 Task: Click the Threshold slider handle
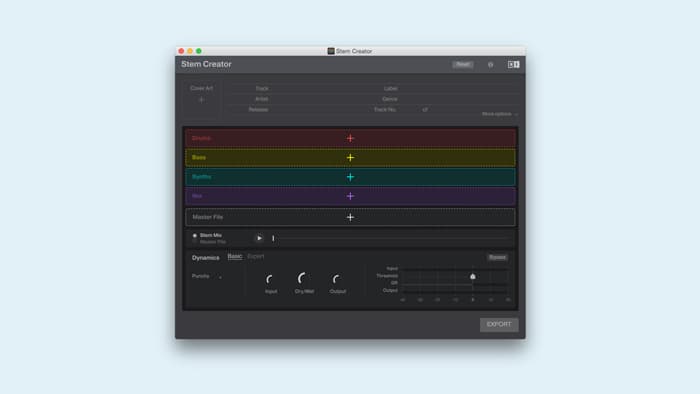coord(472,277)
